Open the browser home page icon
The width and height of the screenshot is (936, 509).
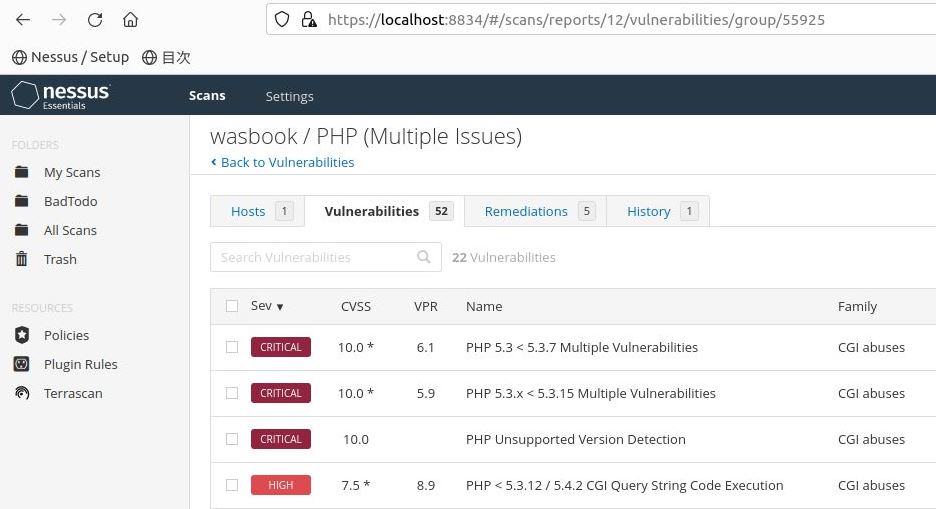(x=130, y=20)
